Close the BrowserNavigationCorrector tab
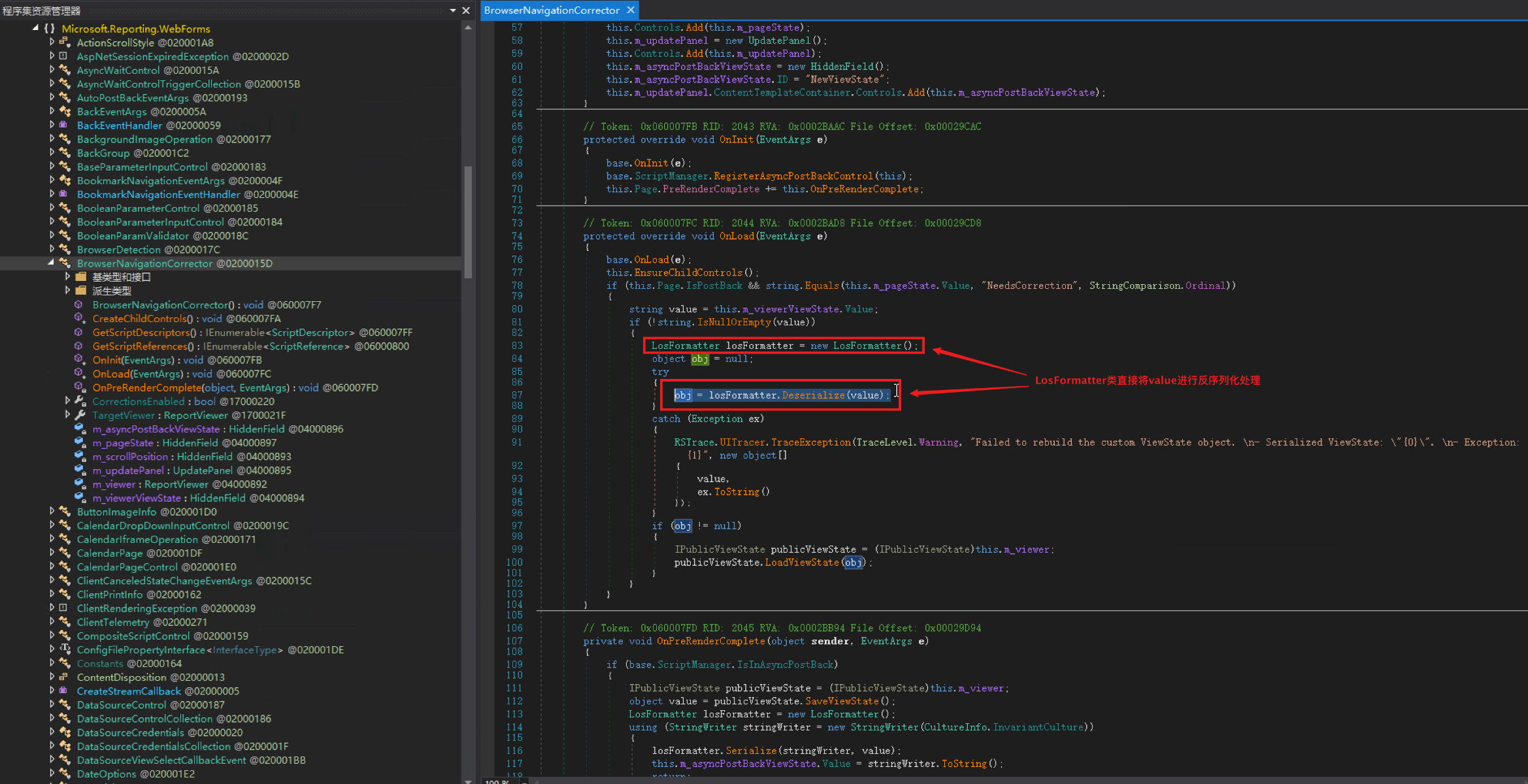 [x=631, y=10]
